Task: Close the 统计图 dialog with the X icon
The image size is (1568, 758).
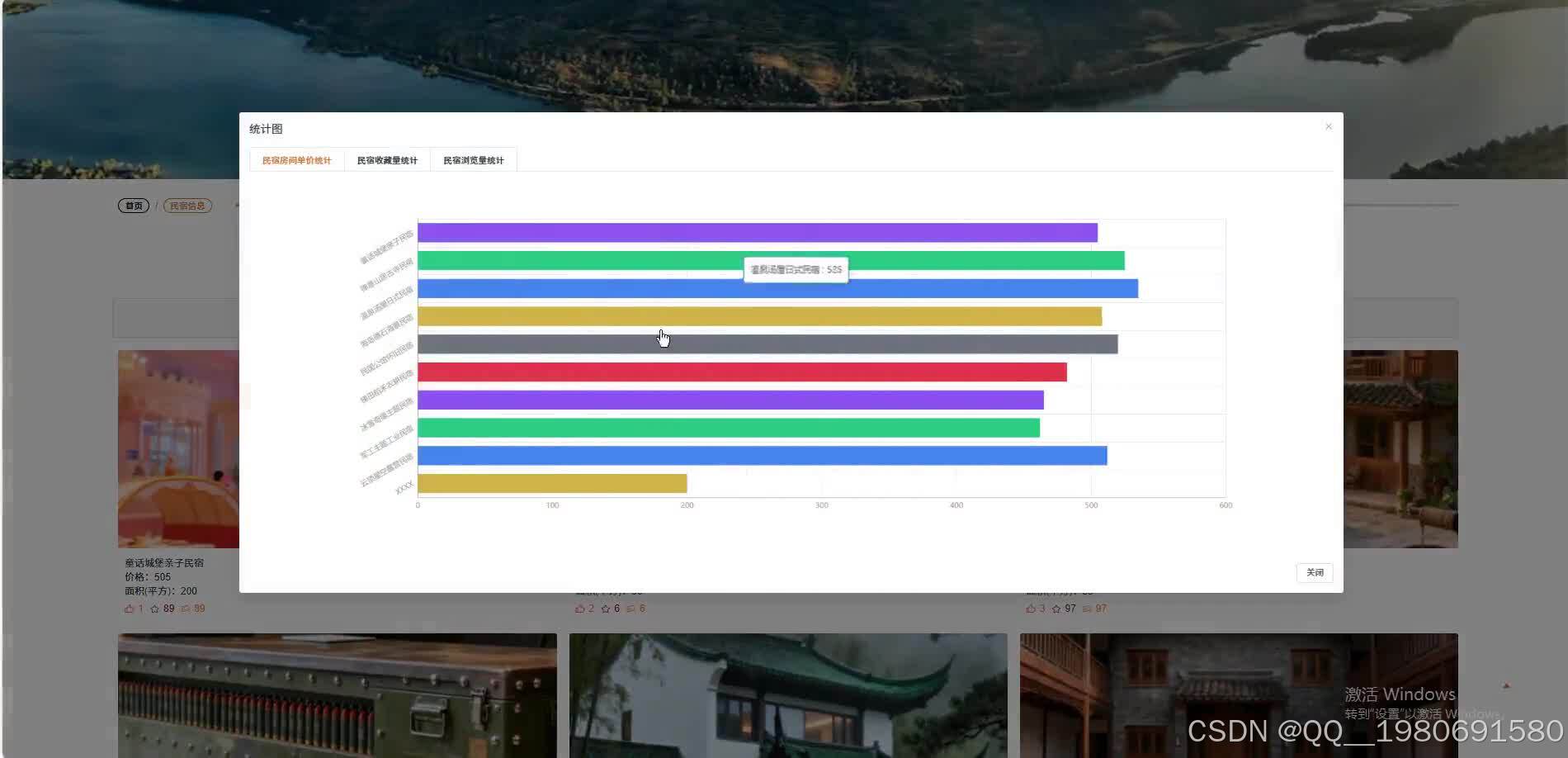Action: click(x=1329, y=126)
